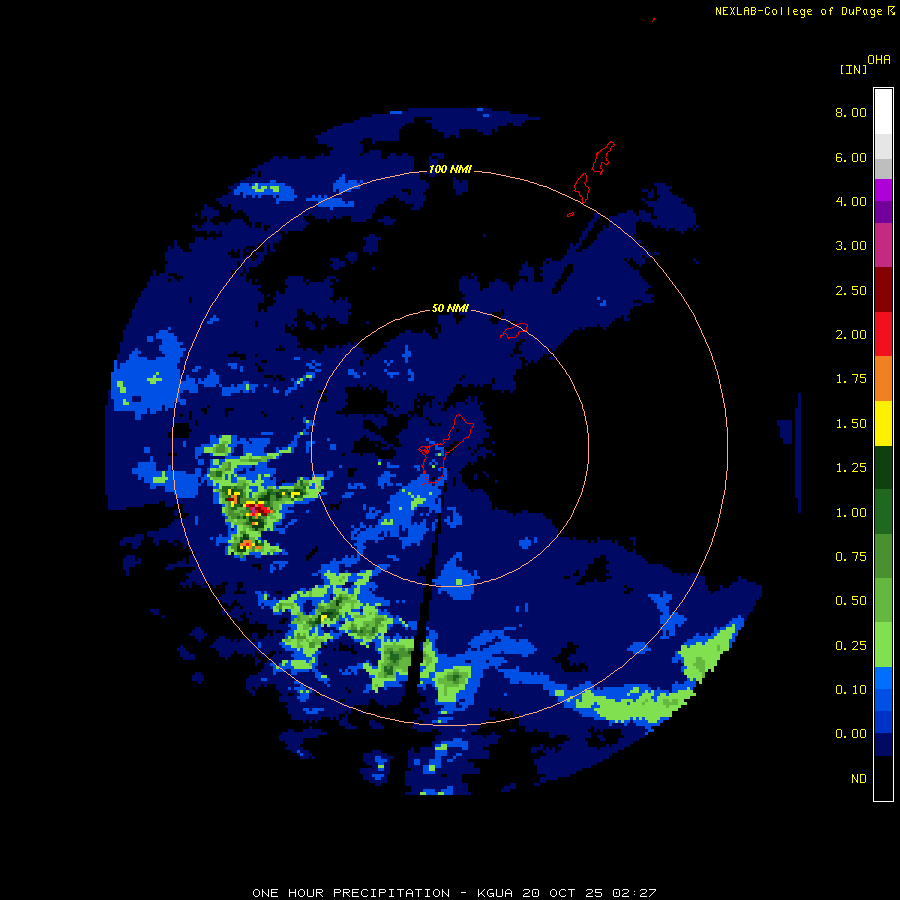The image size is (900, 900).
Task: Click the bright red swatch near 2.00
Action: pos(883,334)
